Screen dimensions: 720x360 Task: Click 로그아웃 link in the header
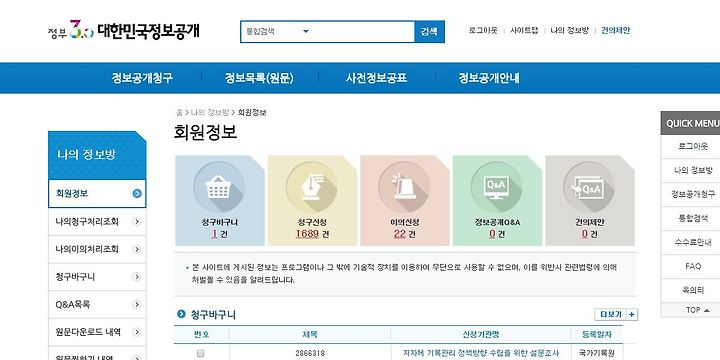[483, 30]
